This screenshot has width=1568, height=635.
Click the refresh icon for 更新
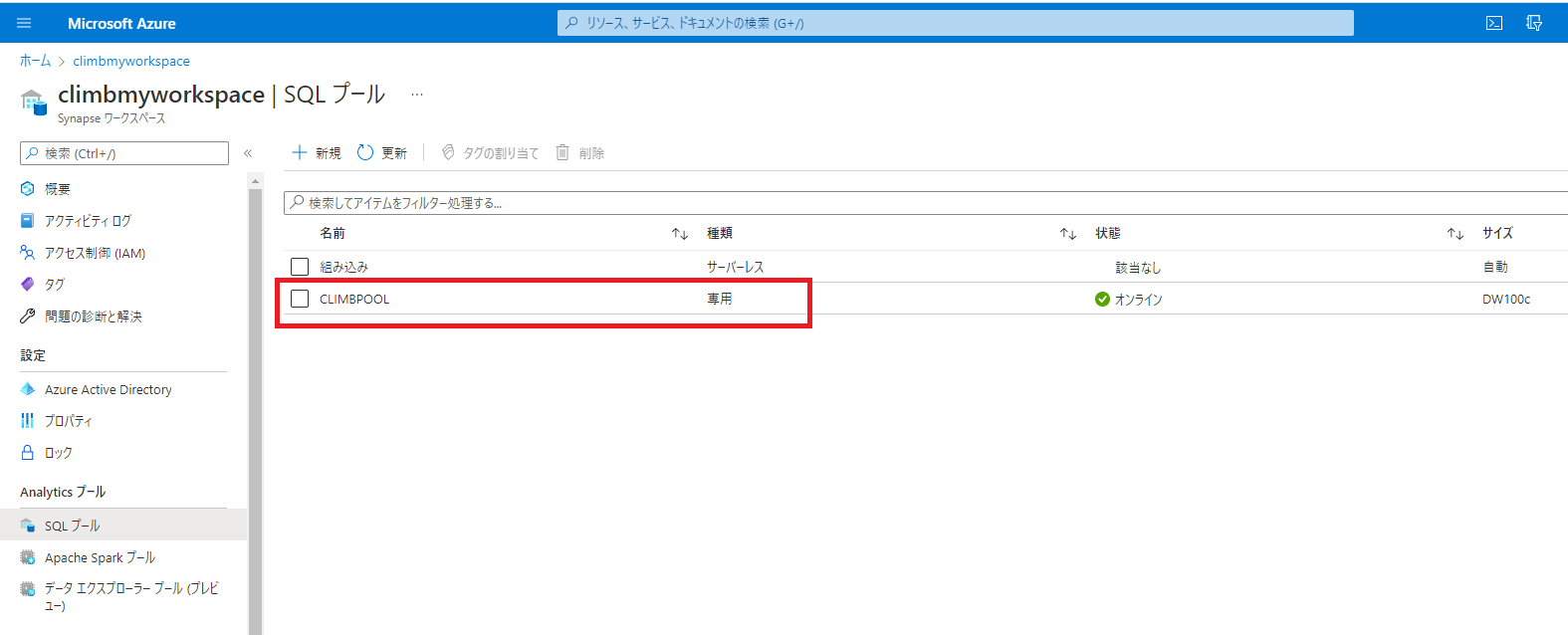(x=365, y=152)
